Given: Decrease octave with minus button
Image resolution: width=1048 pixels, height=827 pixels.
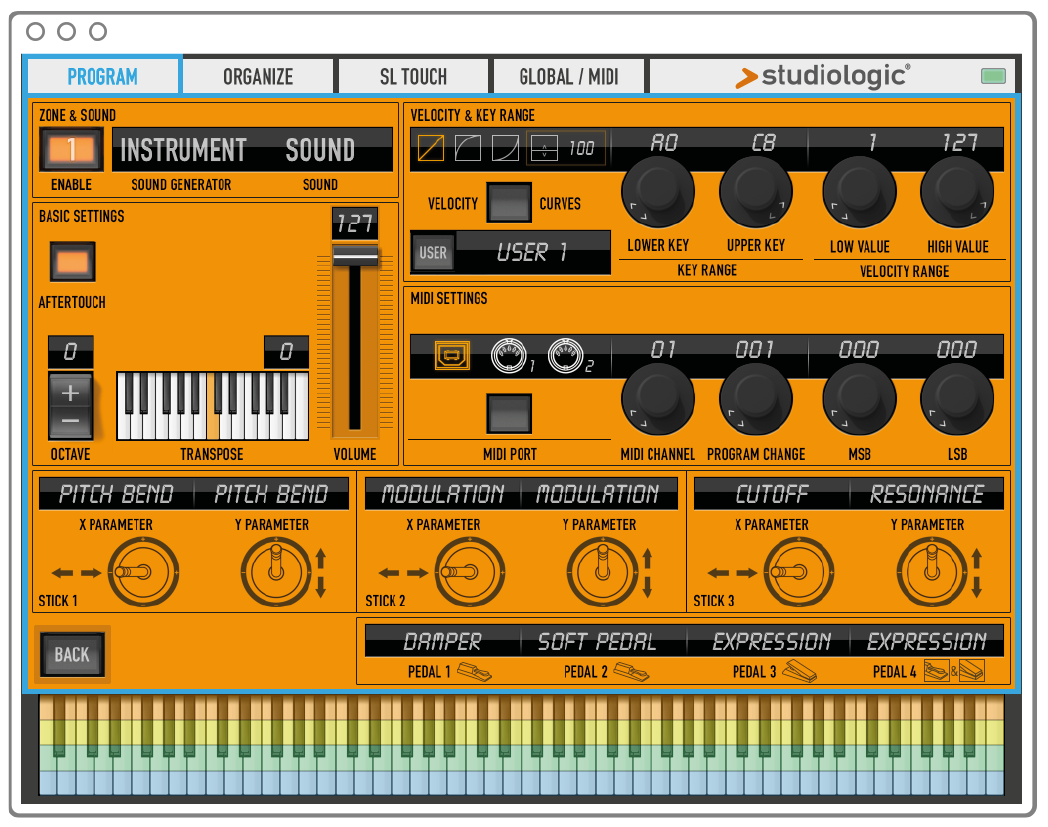Looking at the screenshot, I should click(x=70, y=422).
